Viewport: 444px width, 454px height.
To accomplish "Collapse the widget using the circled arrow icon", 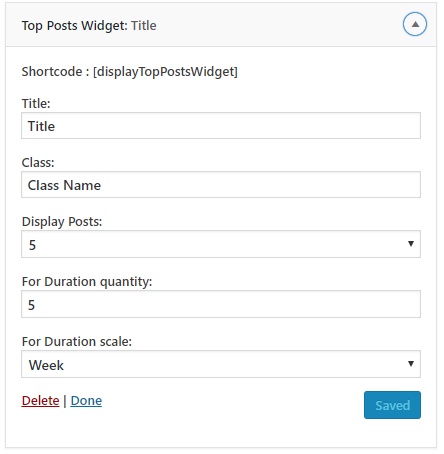I will pos(415,24).
